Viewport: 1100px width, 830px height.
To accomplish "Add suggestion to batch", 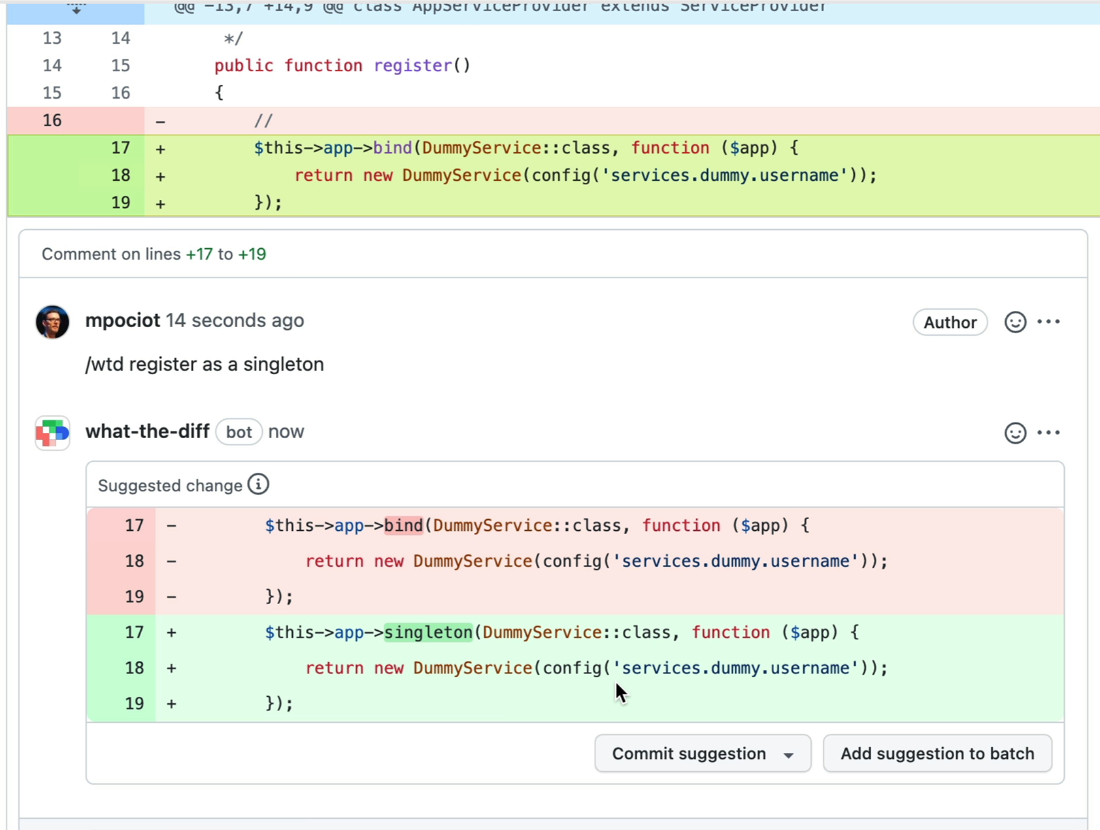I will click(x=937, y=754).
